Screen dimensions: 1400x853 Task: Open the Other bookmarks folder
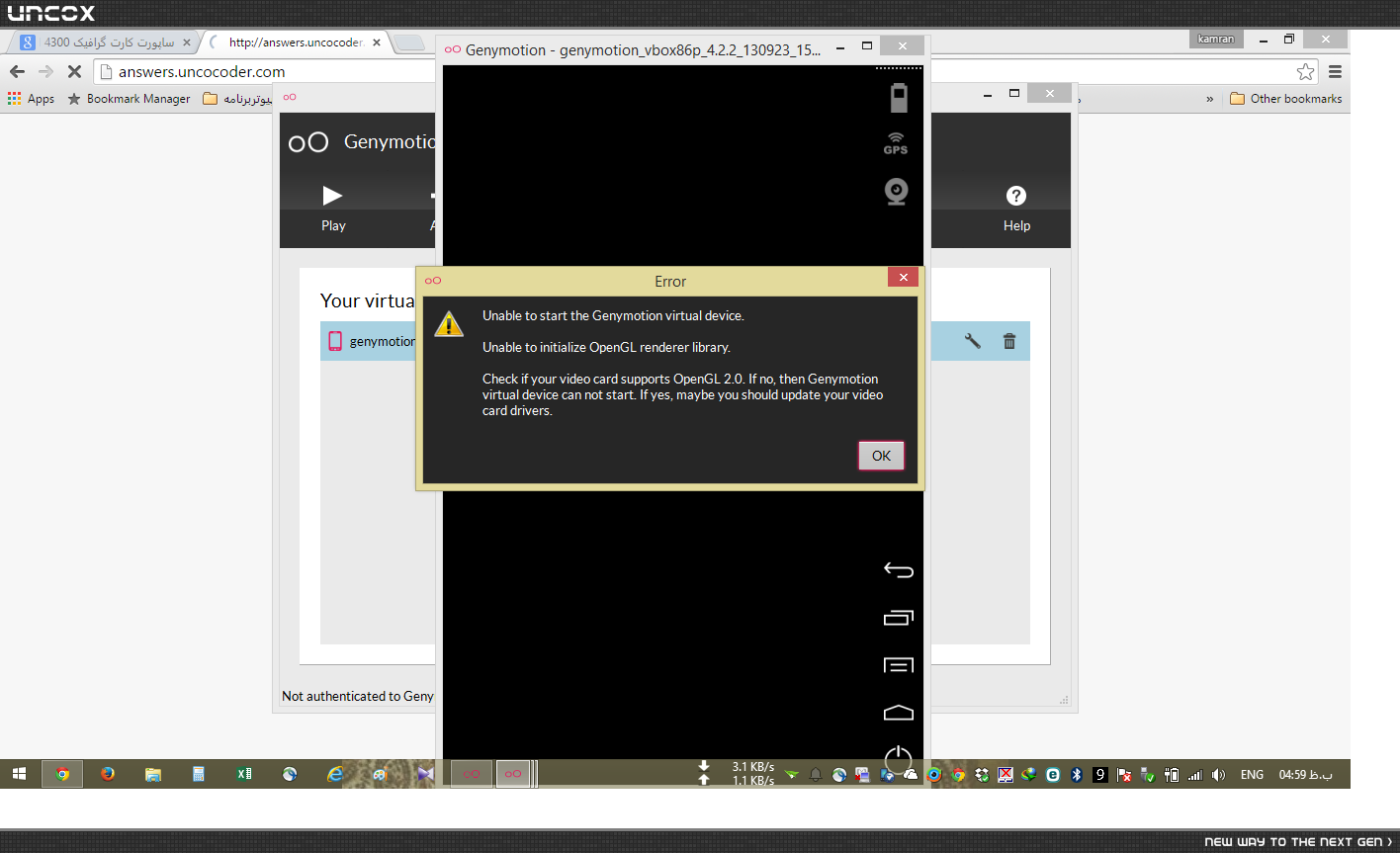click(x=1285, y=99)
